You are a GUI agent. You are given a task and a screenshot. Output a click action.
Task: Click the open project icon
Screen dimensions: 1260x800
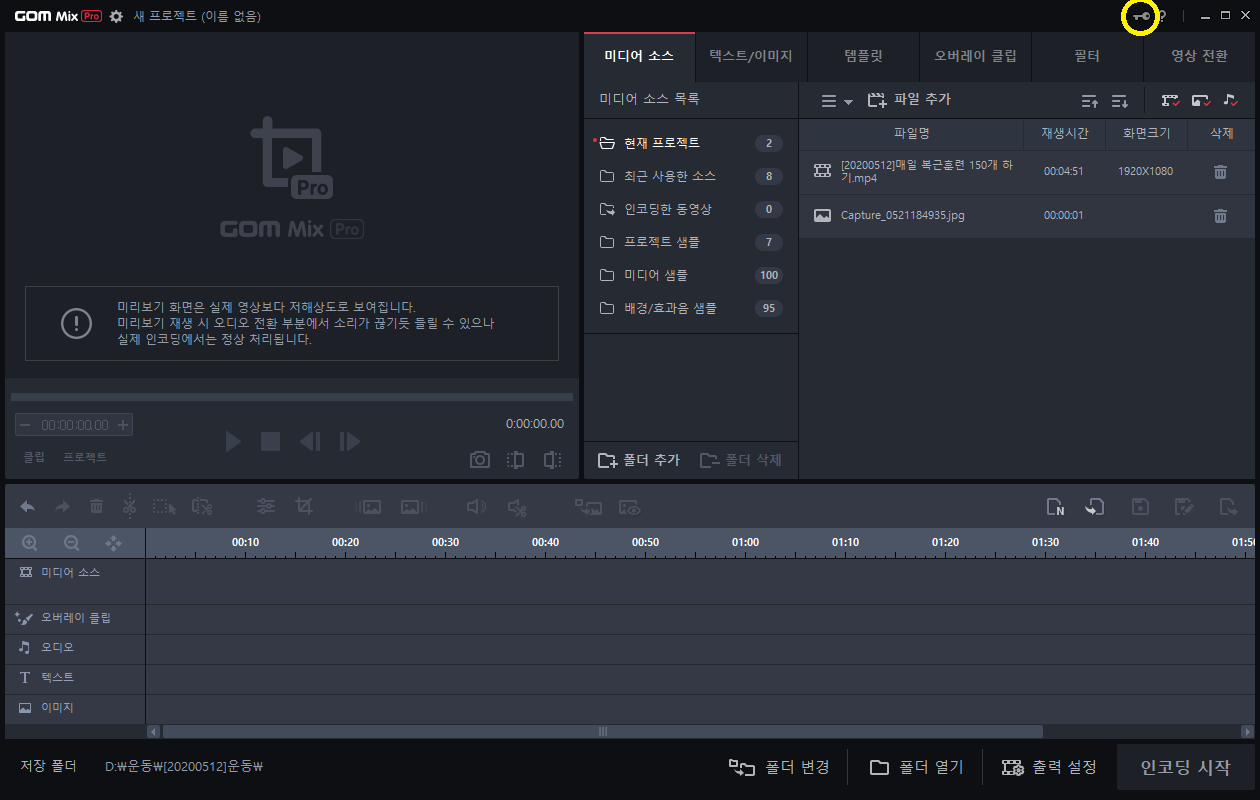[x=1095, y=507]
